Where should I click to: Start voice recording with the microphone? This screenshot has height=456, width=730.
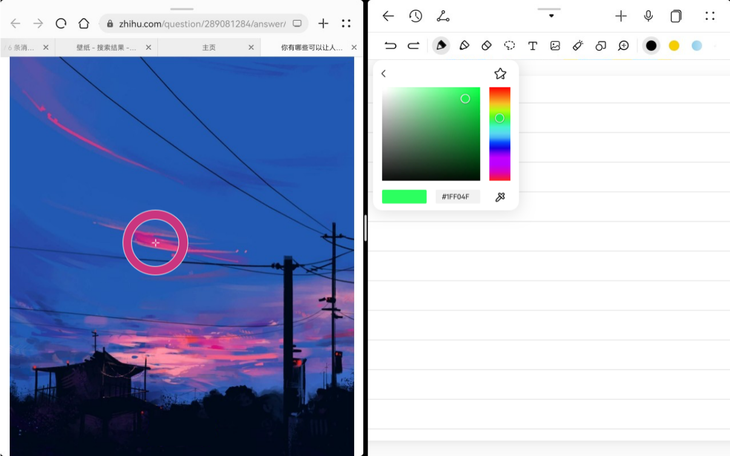coord(648,16)
